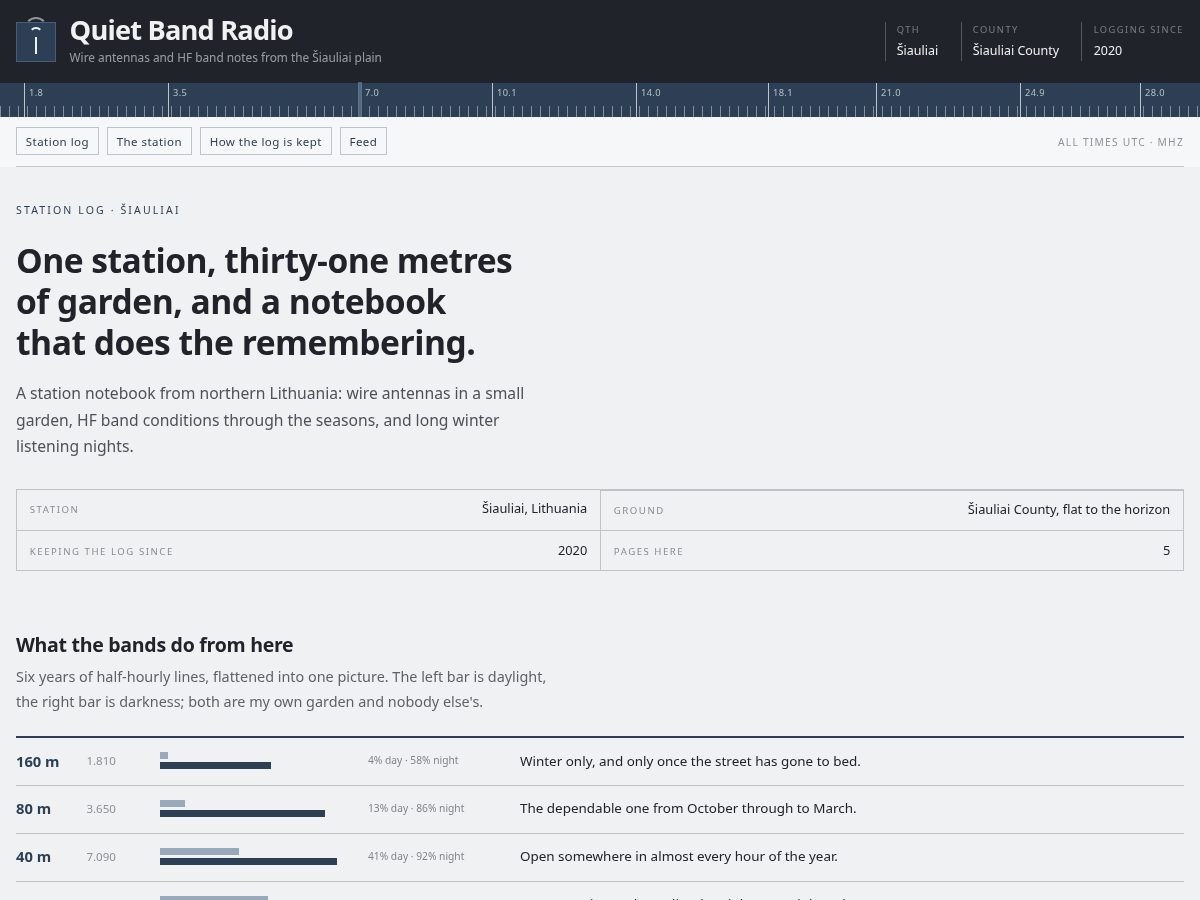Viewport: 1200px width, 900px height.
Task: Click the 160 m daylight bar
Action: click(x=164, y=755)
